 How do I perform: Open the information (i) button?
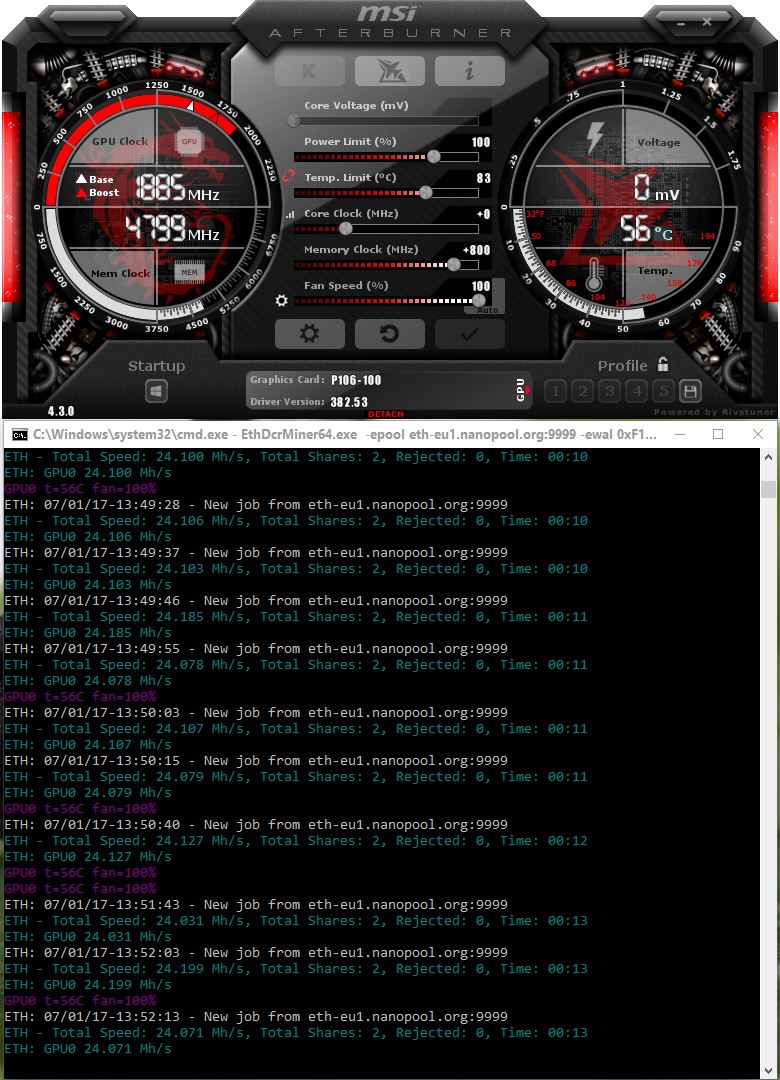[470, 70]
